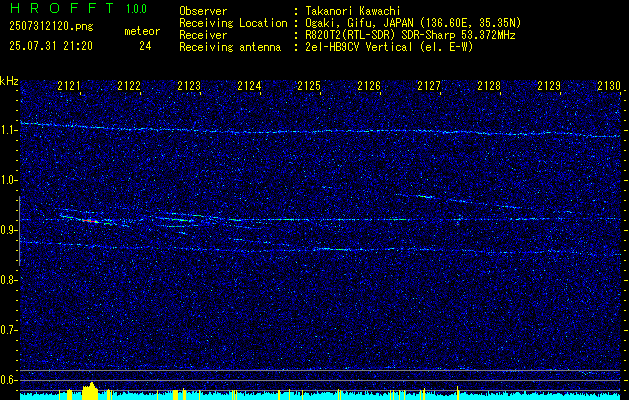Viewport: 629px width, 400px height.
Task: Click observer name Takanori Kawachi
Action: 352,11
